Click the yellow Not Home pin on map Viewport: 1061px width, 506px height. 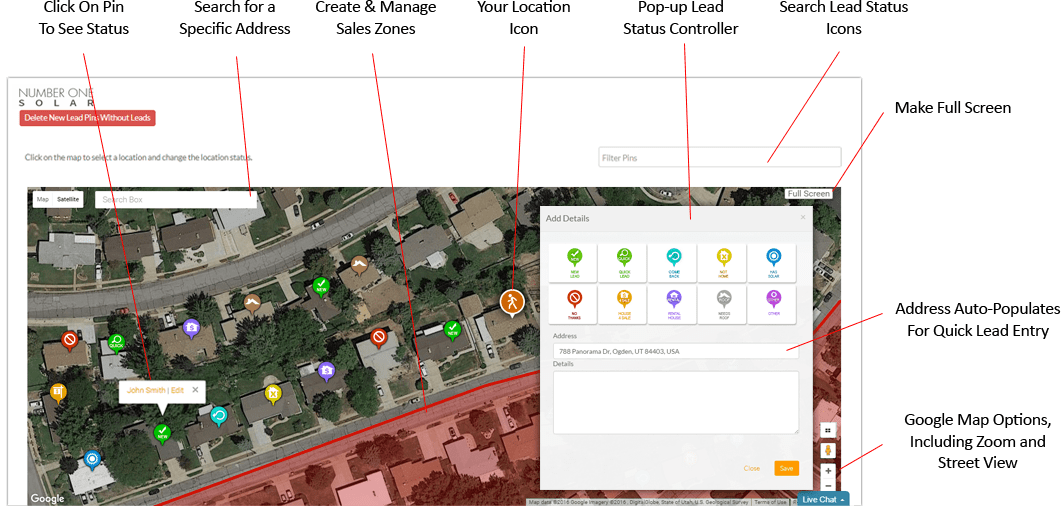click(x=272, y=394)
